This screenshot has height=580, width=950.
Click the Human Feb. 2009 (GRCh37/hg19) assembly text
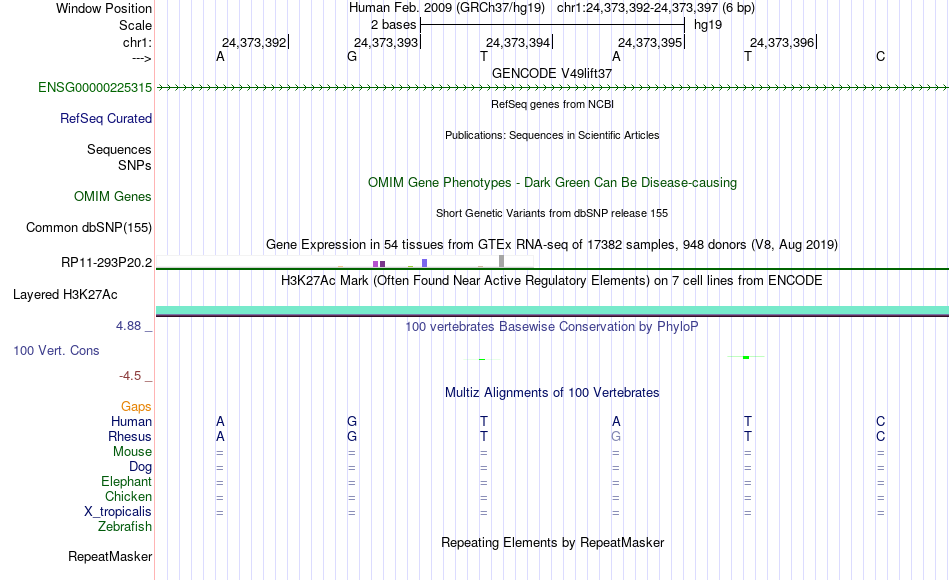click(x=447, y=8)
